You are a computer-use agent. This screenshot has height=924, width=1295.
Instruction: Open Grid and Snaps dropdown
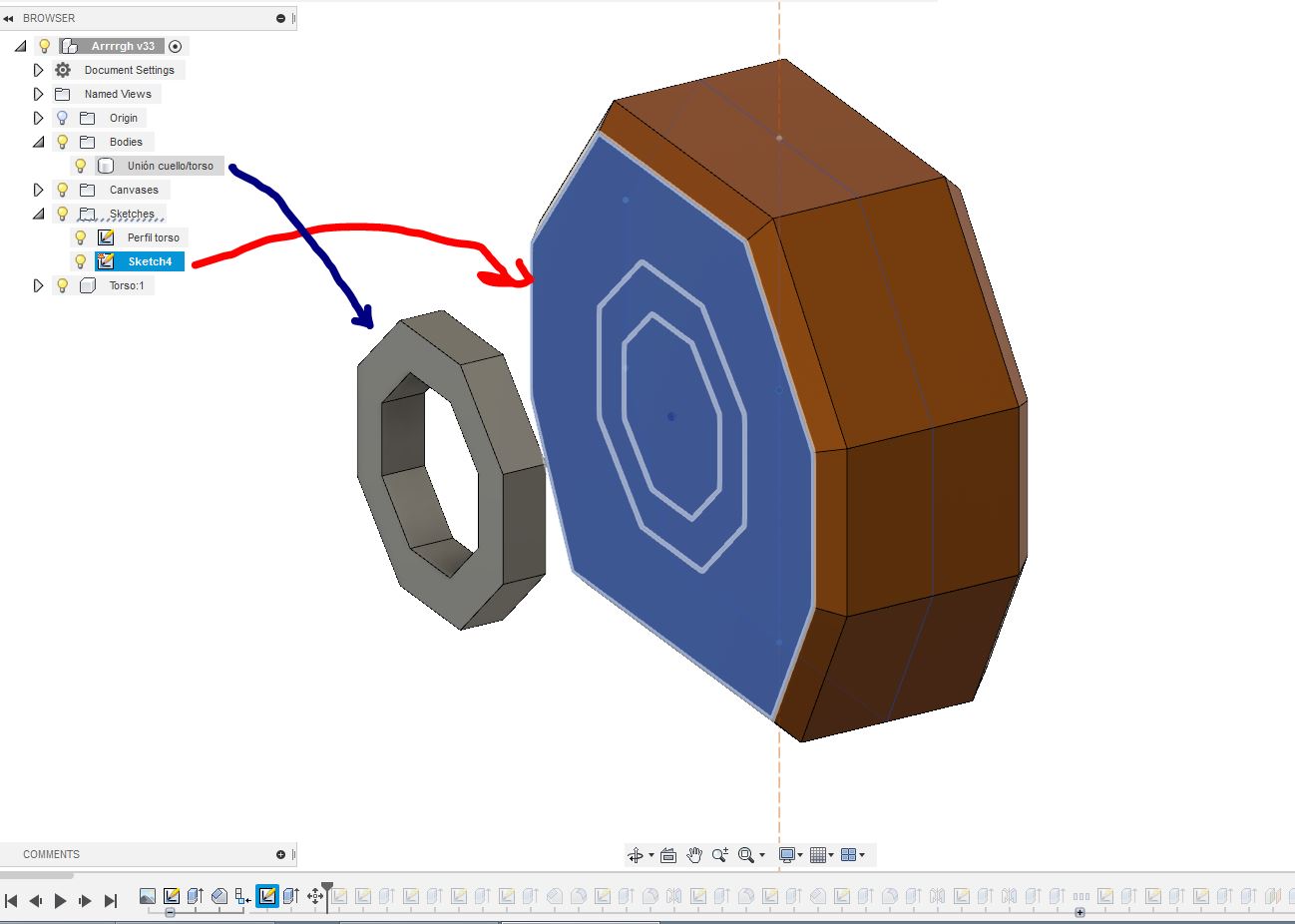click(x=821, y=855)
